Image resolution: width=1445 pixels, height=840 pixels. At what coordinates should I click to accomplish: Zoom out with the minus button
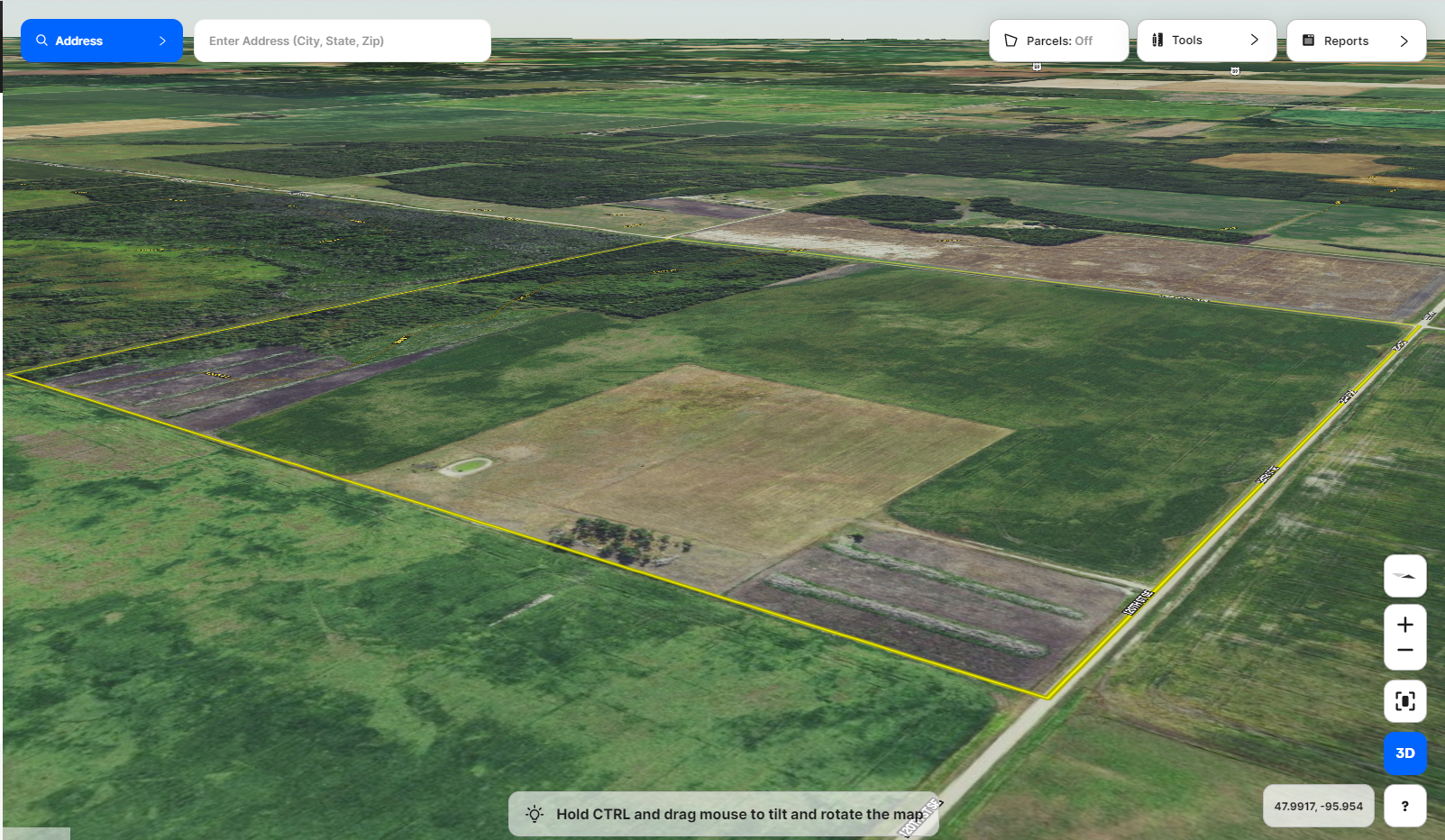1404,651
